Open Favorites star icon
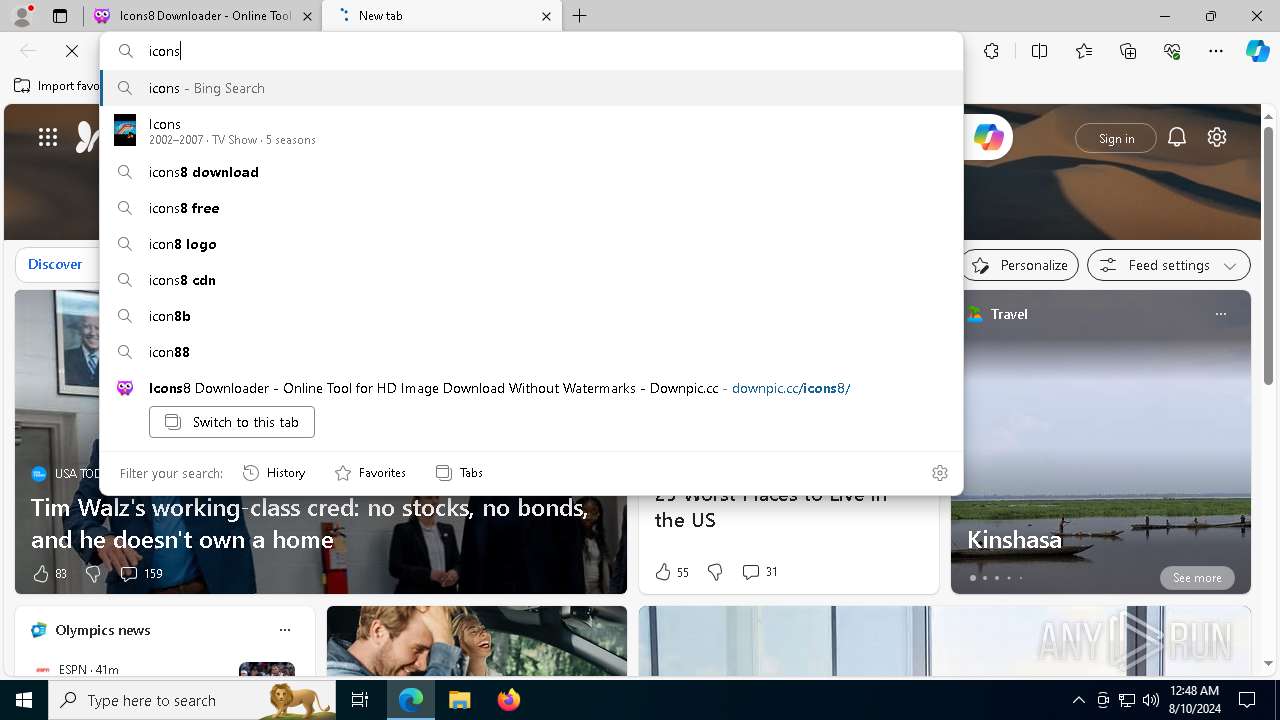The height and width of the screenshot is (720, 1280). 1084,51
